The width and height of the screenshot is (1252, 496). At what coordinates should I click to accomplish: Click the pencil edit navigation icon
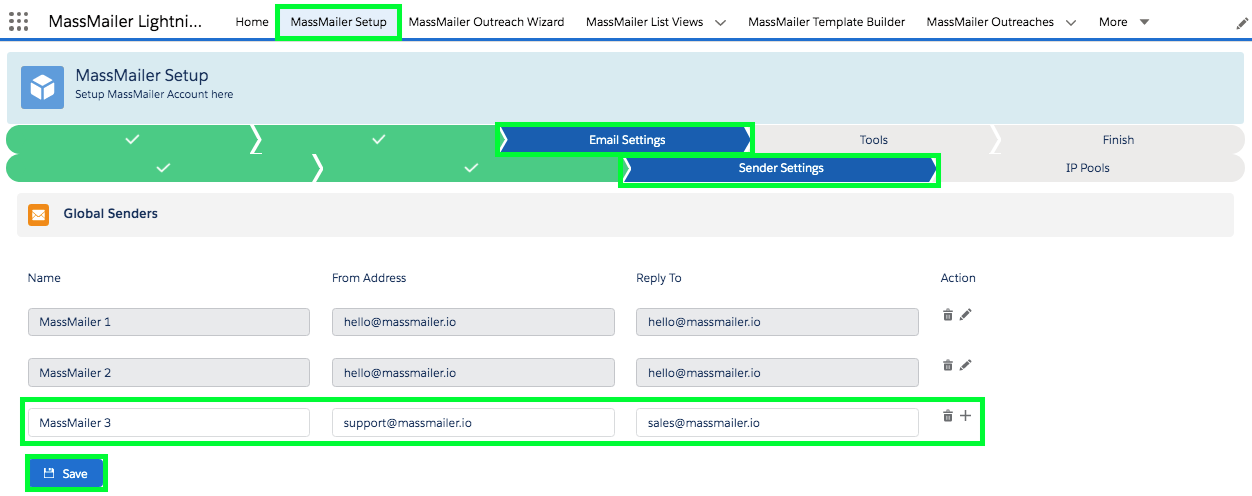point(1242,23)
